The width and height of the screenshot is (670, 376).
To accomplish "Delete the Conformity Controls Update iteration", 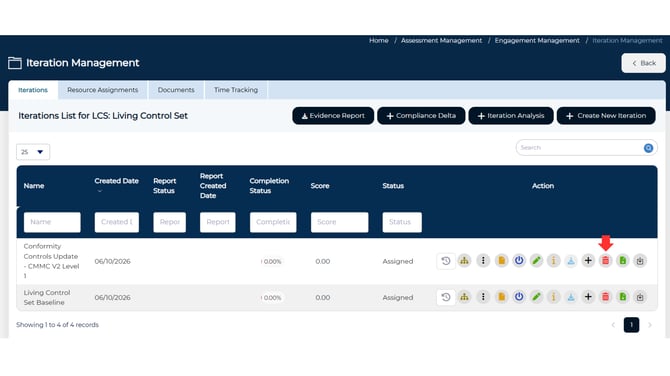I will click(605, 261).
